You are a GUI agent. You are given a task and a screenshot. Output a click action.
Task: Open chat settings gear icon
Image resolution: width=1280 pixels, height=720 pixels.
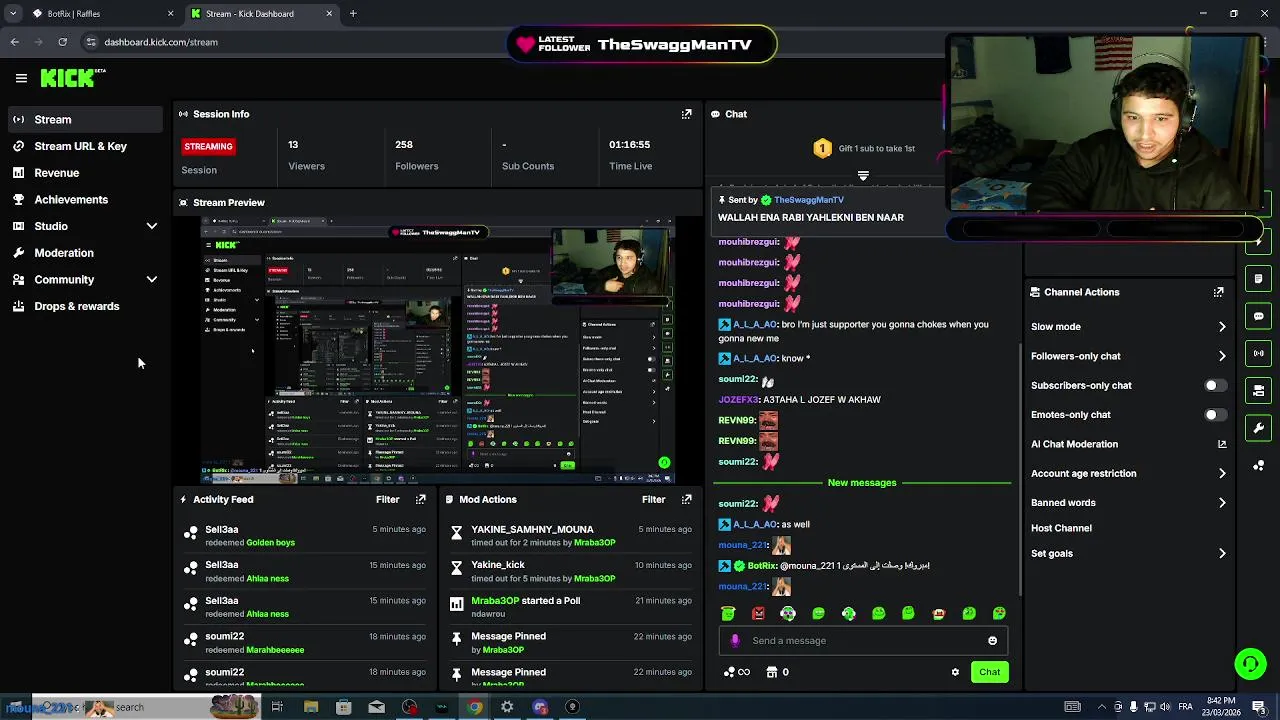coord(955,672)
